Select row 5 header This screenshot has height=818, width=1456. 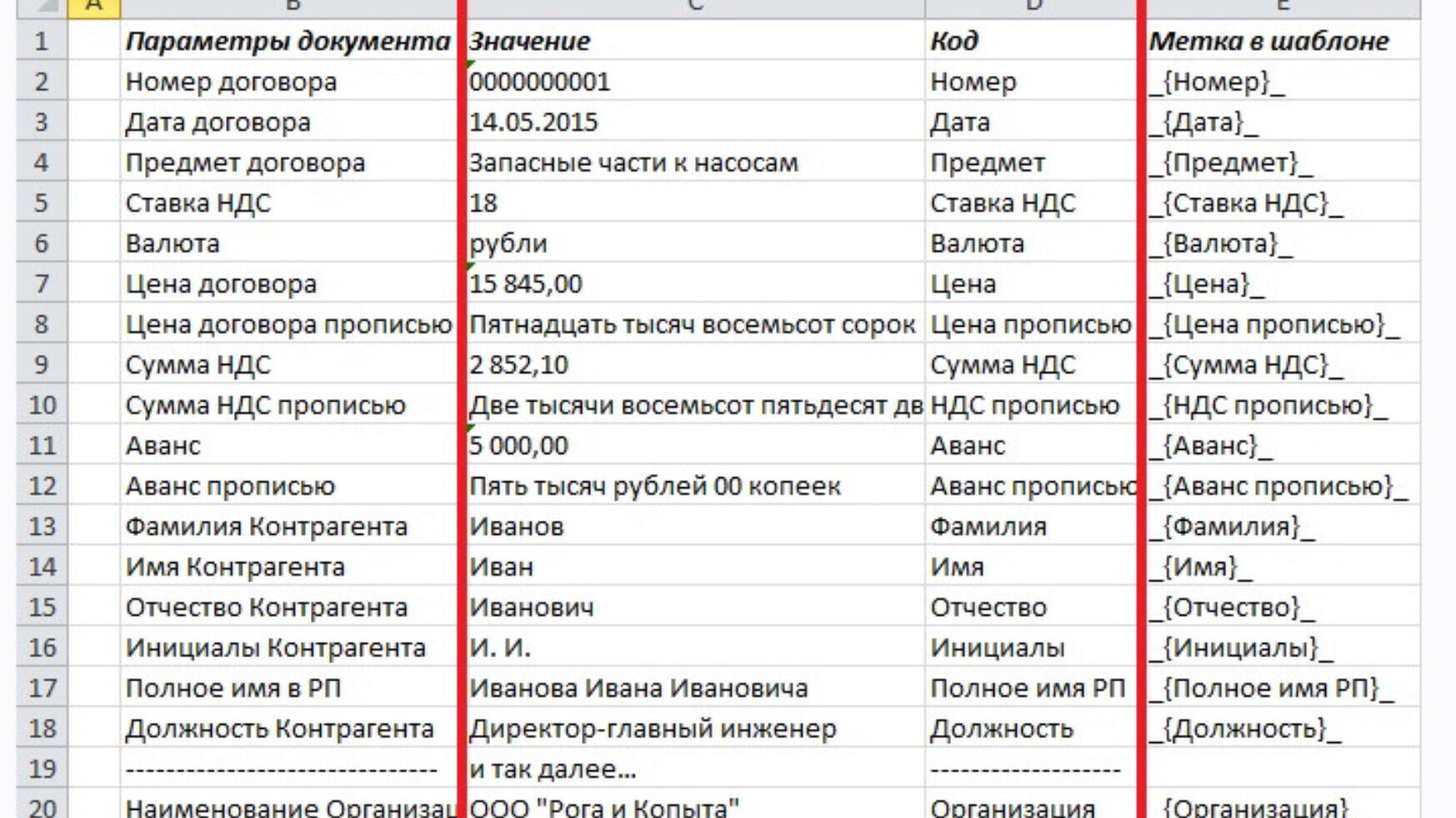click(x=41, y=202)
